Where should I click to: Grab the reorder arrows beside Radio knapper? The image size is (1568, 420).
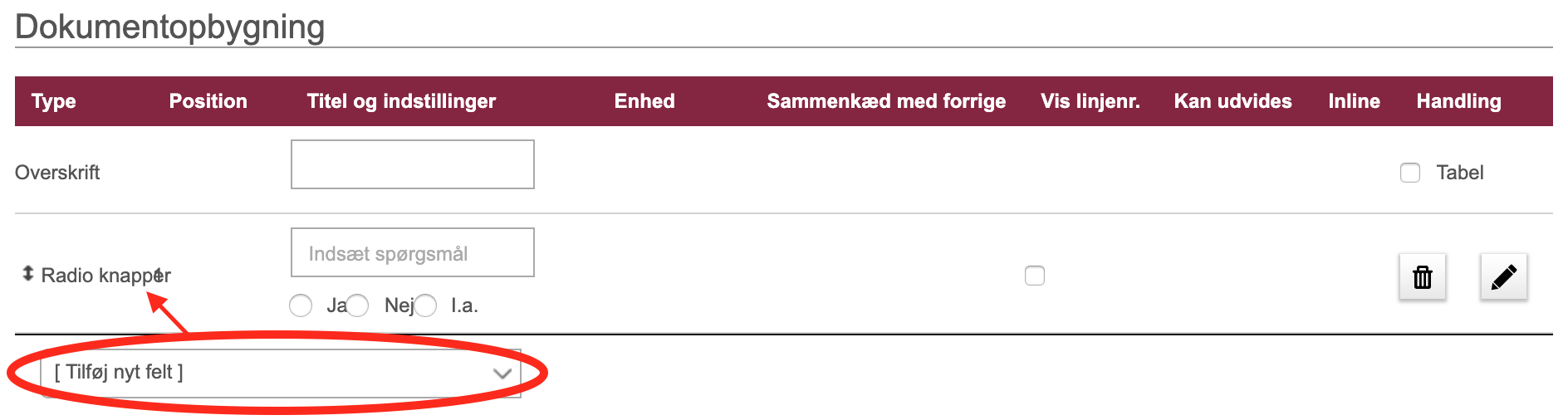[27, 274]
